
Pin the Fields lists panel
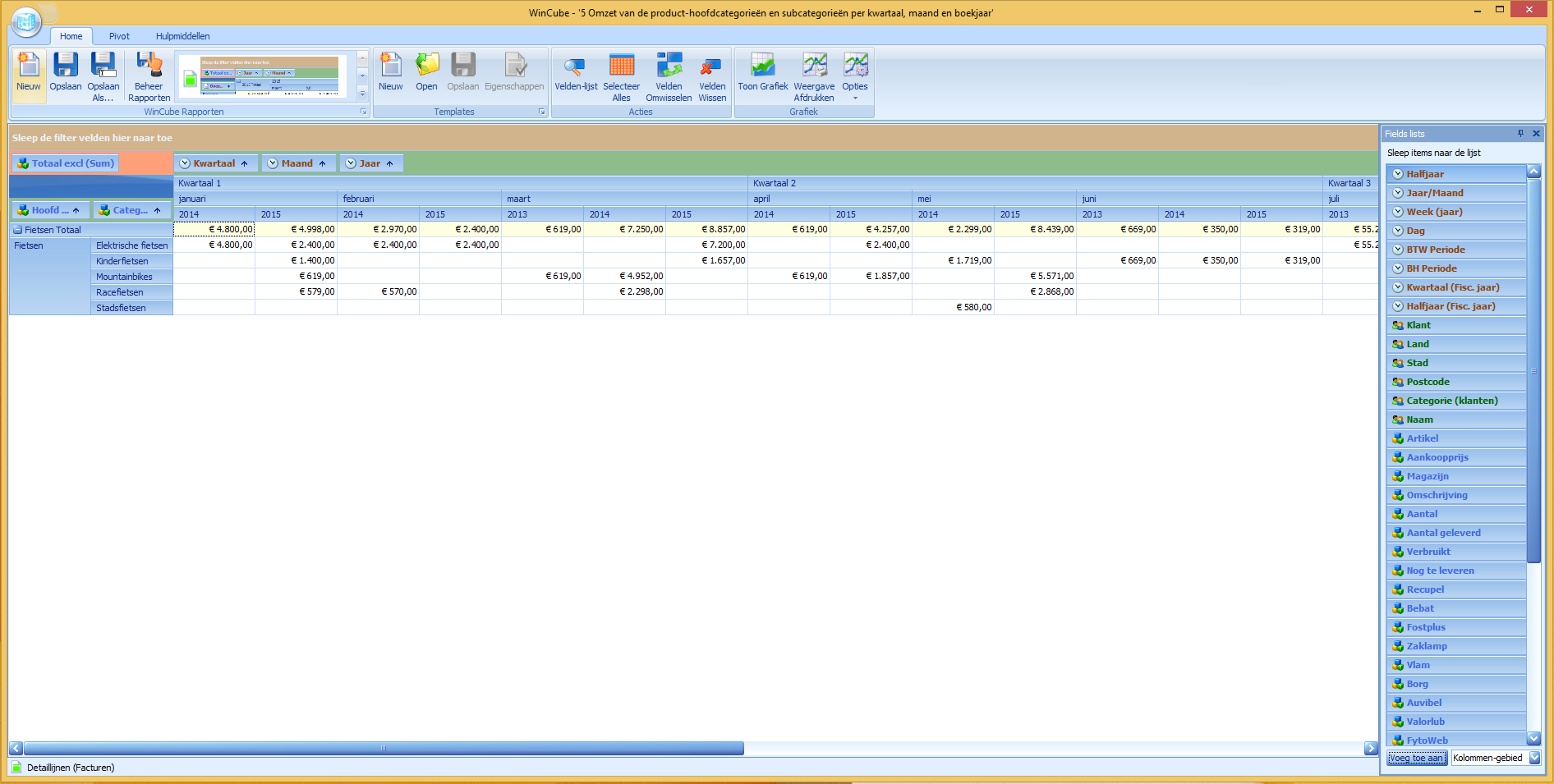click(1520, 133)
